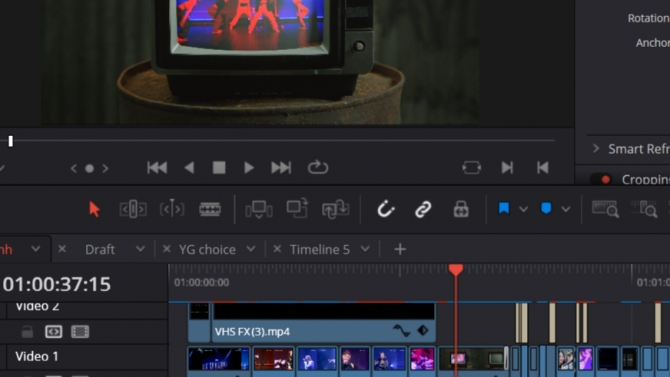Viewport: 670px width, 377px height.
Task: Close the Draft timeline tab
Action: click(x=62, y=249)
